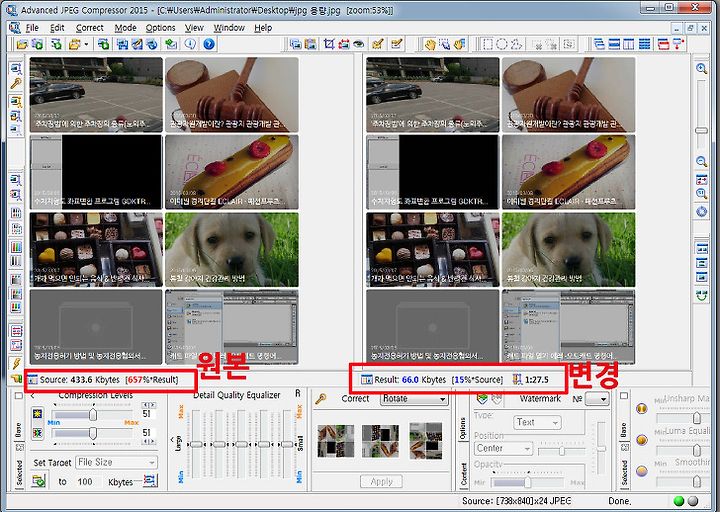Click the cascade windows icon
The image size is (720, 512).
[599, 44]
